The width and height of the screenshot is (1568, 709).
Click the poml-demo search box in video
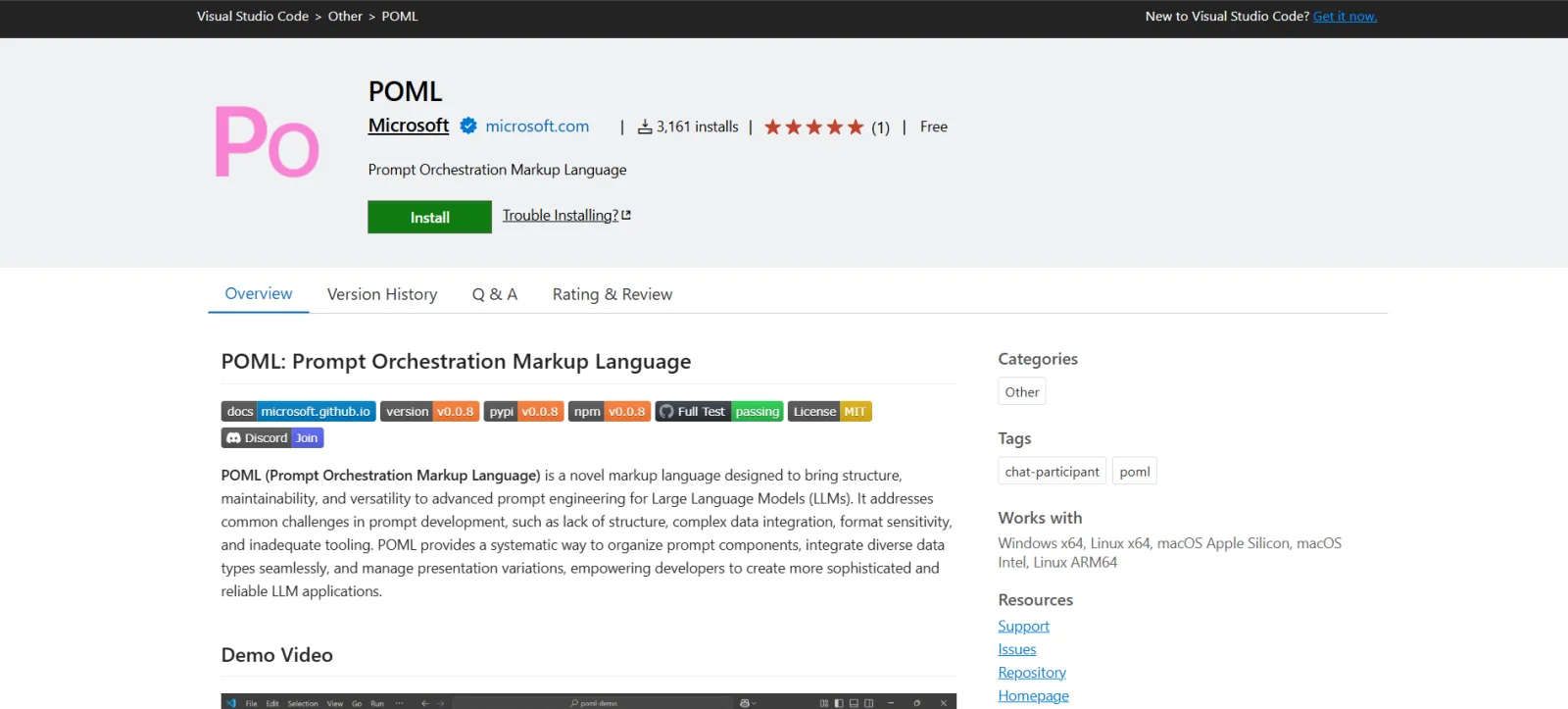tap(594, 703)
